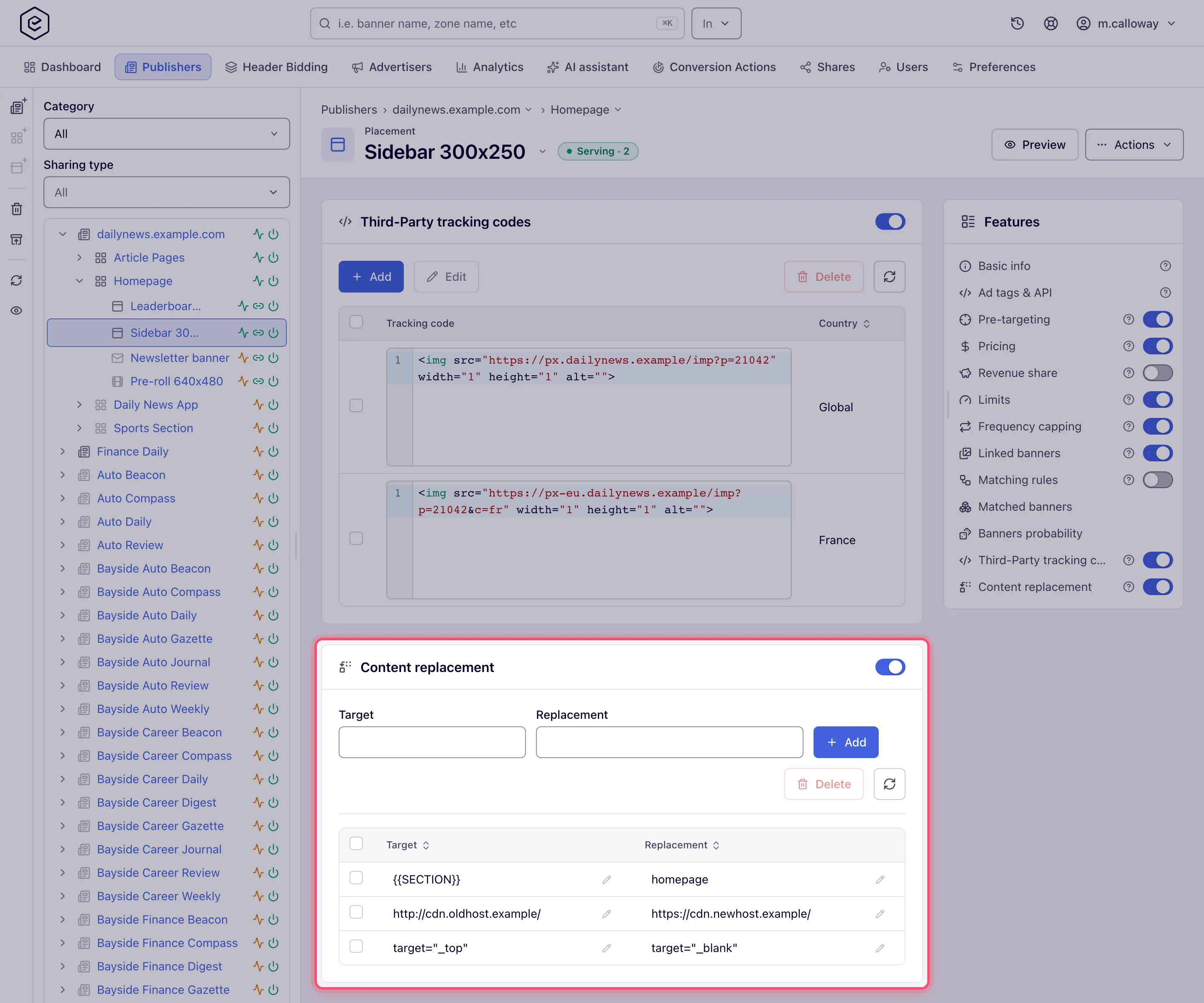Go to Header Bidding tab
The image size is (1204, 1003).
[x=276, y=67]
